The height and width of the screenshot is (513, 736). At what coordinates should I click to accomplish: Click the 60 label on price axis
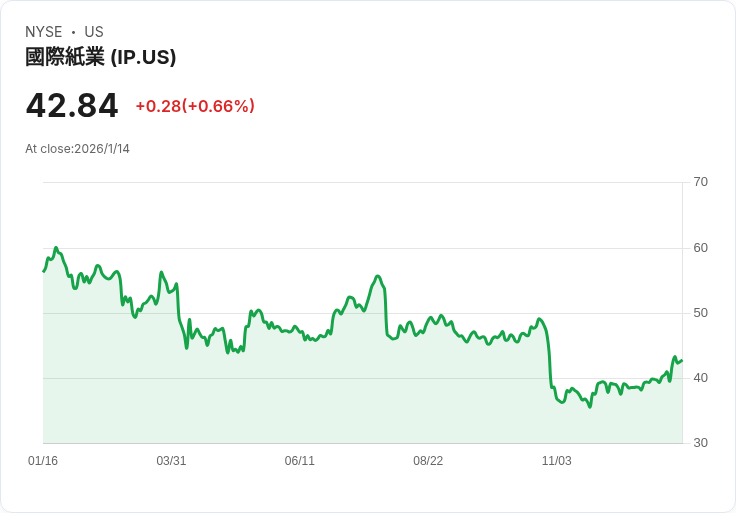coord(701,248)
